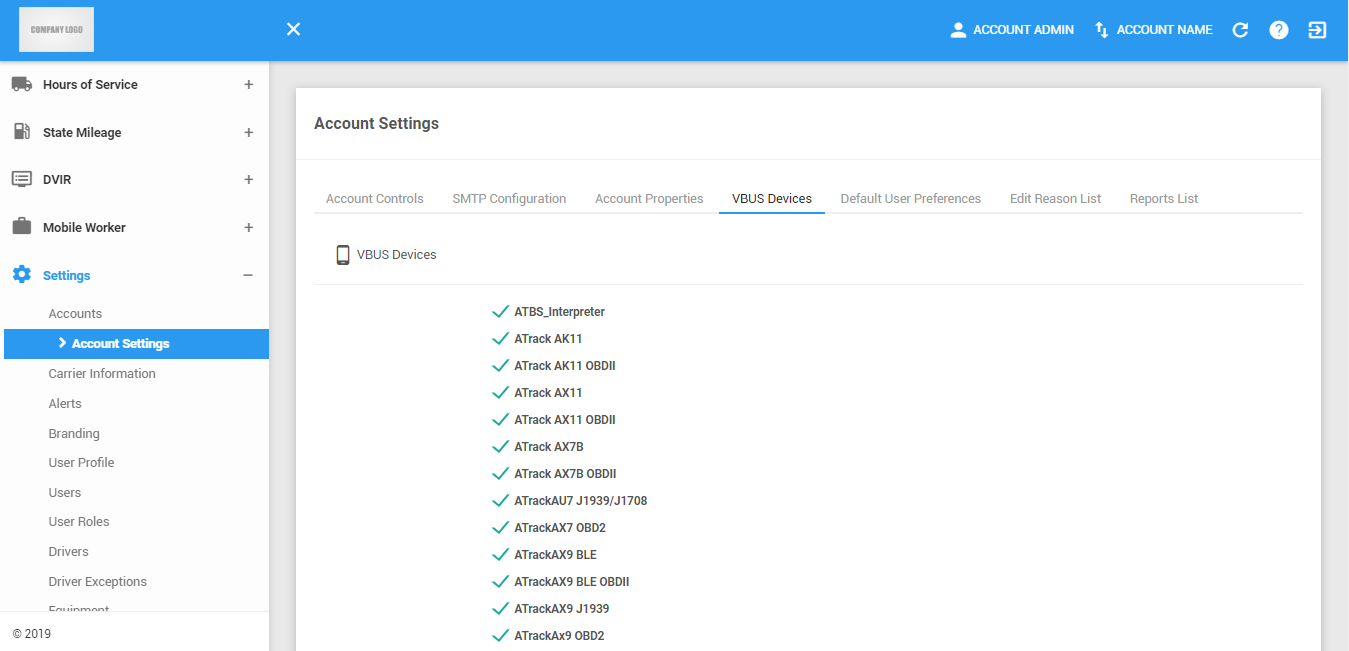This screenshot has width=1349, height=651.
Task: Toggle the ATrackAX9 BLE checkmark
Action: pos(501,555)
